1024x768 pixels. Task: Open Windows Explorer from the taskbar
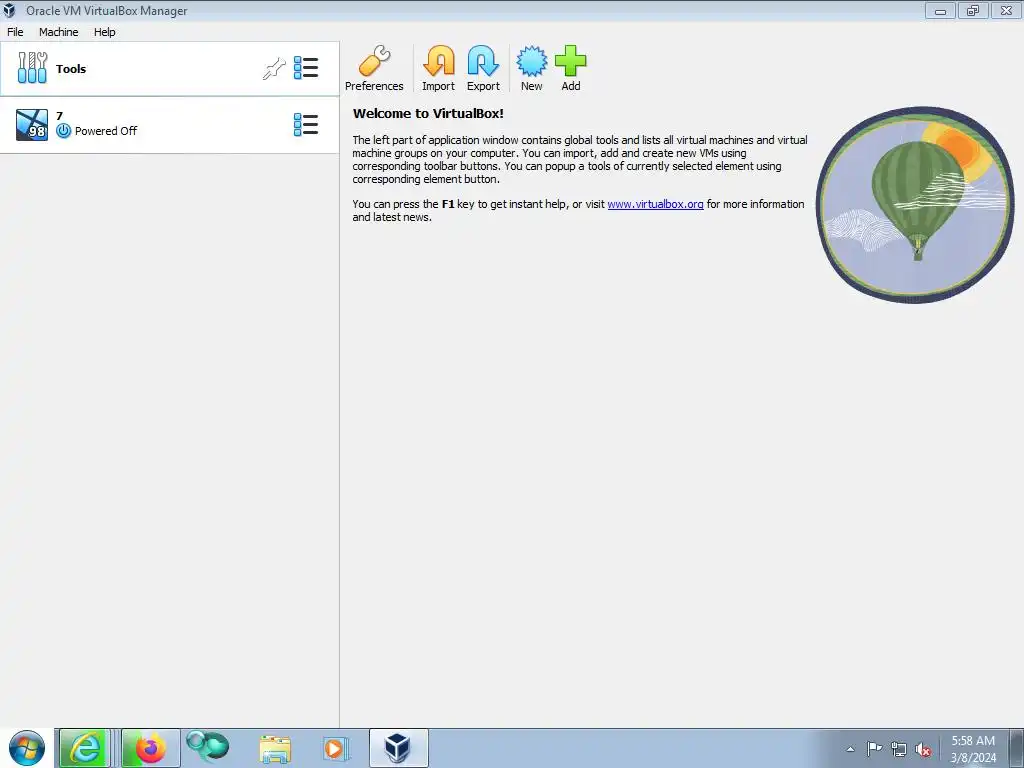click(275, 748)
